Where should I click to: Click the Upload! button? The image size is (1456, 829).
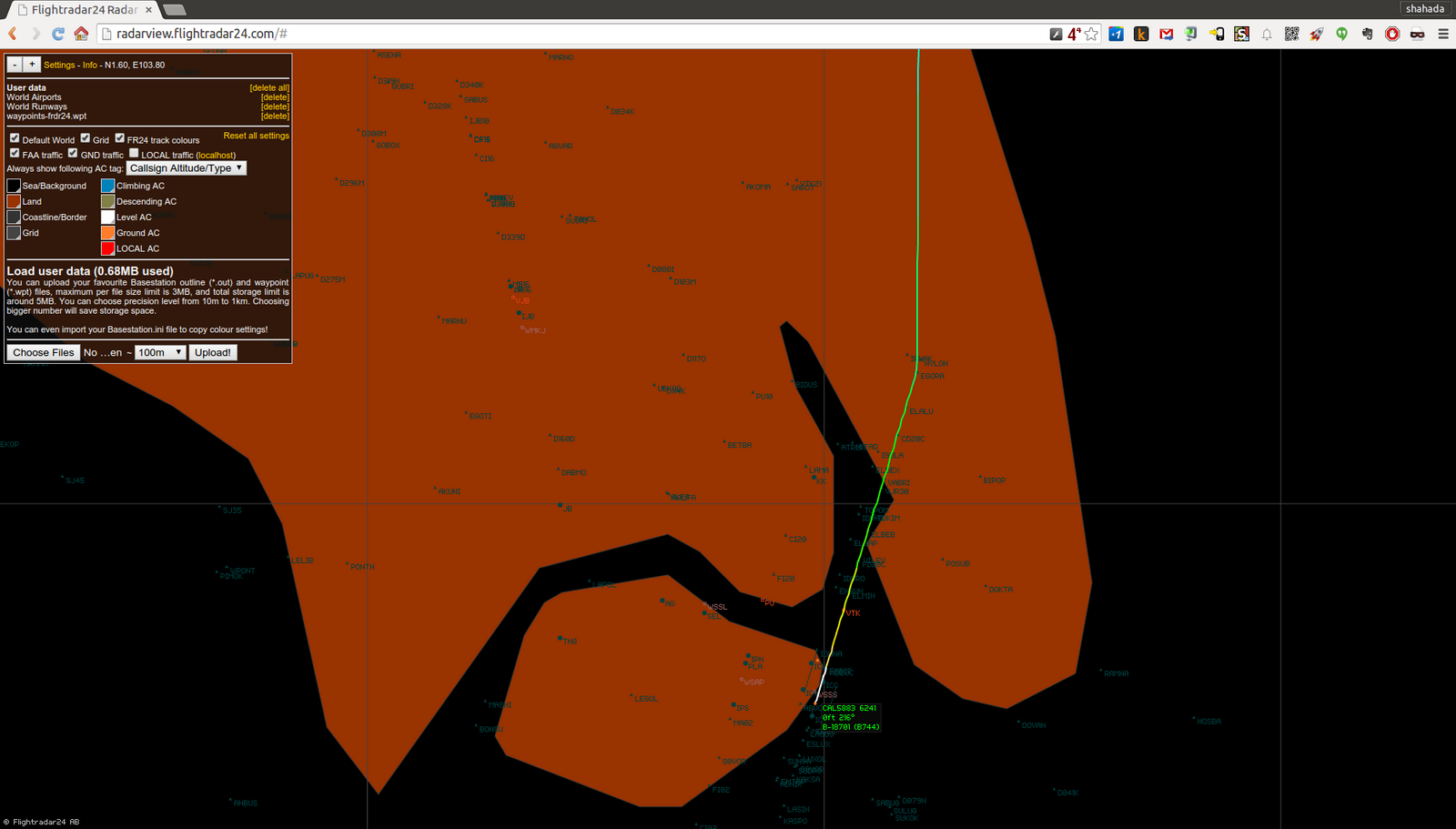coord(213,352)
